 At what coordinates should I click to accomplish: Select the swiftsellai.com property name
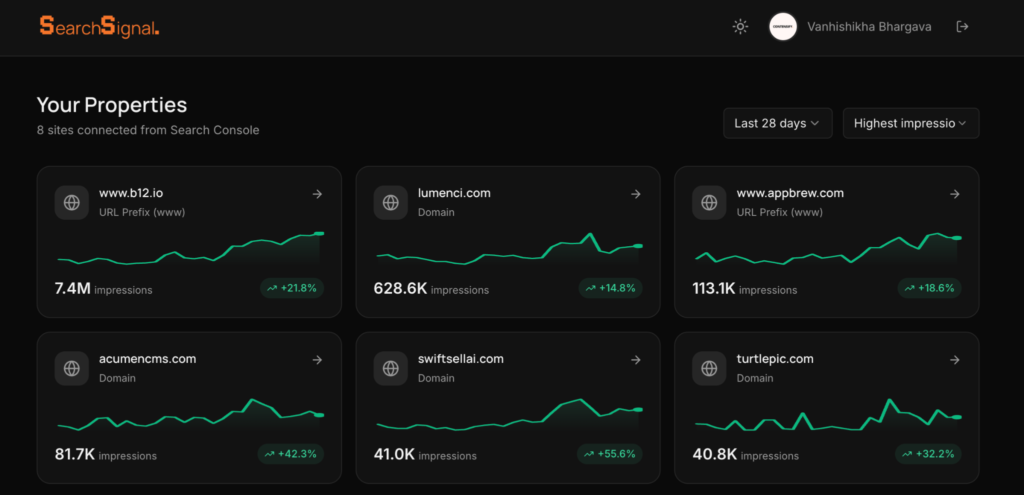coord(460,359)
